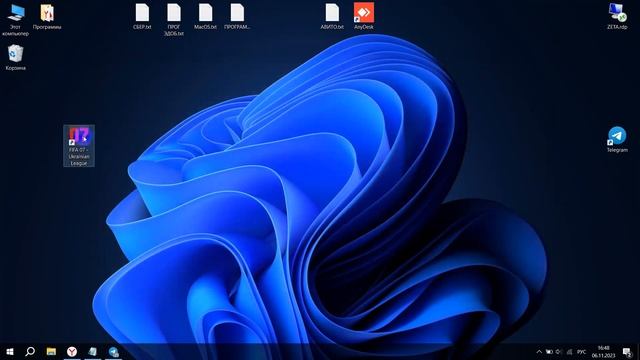
Task: Switch to the notepad-like app in taskbar
Action: [93, 351]
